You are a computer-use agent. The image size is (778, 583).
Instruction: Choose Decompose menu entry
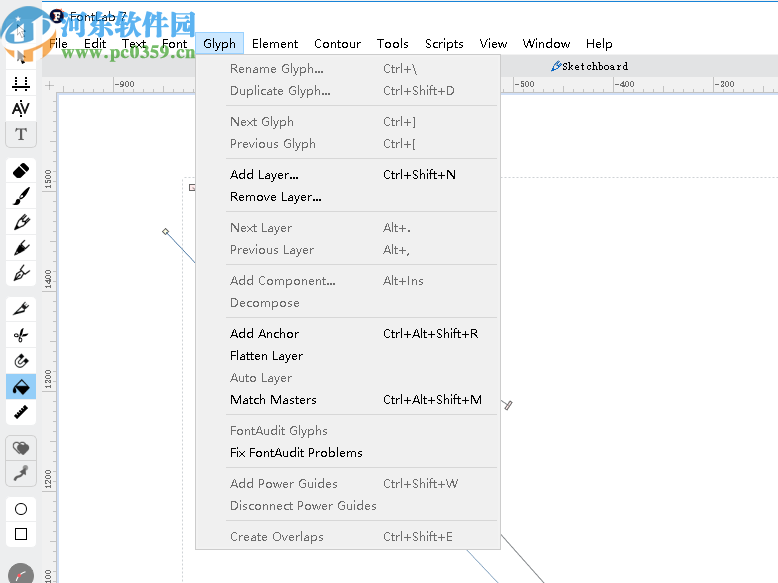tap(348, 303)
